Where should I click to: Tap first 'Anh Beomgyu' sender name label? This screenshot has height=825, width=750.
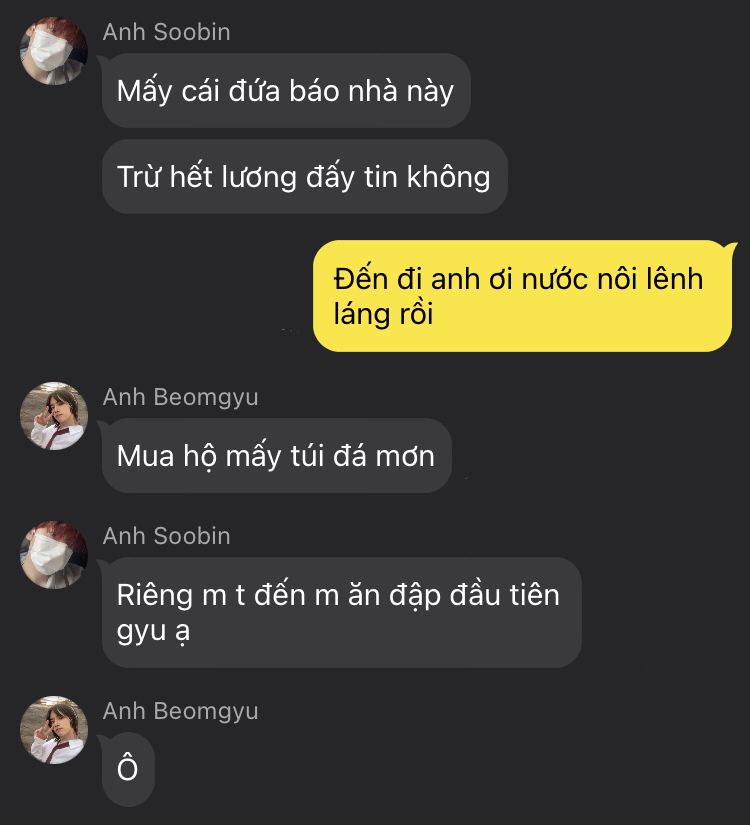click(181, 397)
